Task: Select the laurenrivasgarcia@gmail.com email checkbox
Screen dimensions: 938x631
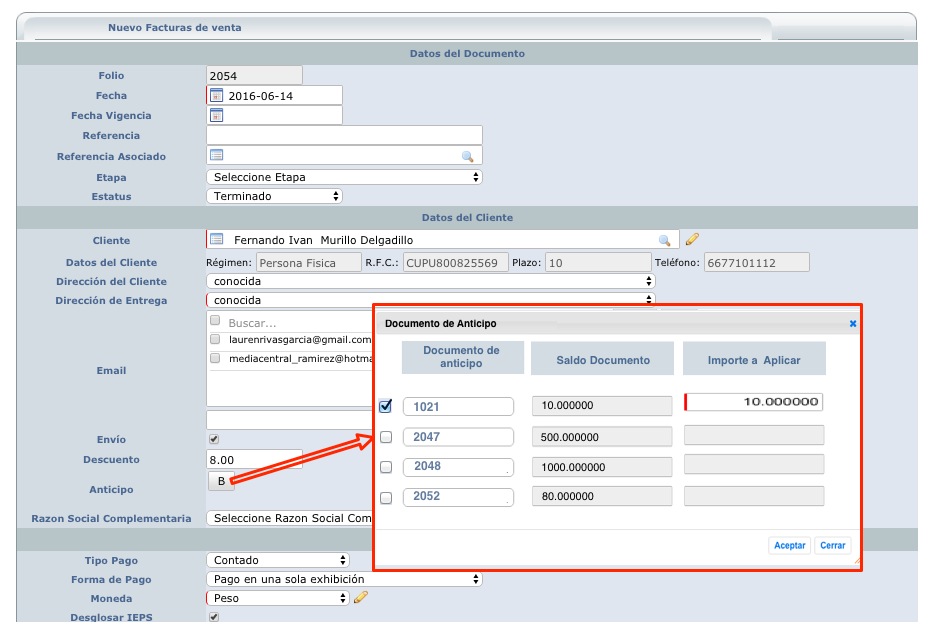Action: [x=215, y=339]
